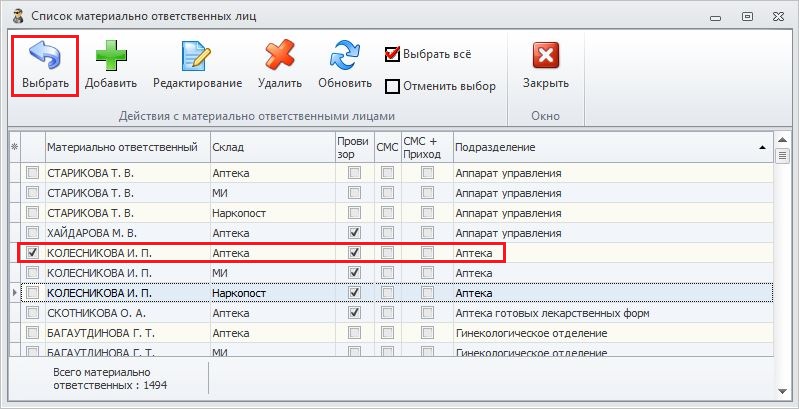Toggle Провизор checkbox for СКОТНИКОВА row
The image size is (799, 409).
354,313
